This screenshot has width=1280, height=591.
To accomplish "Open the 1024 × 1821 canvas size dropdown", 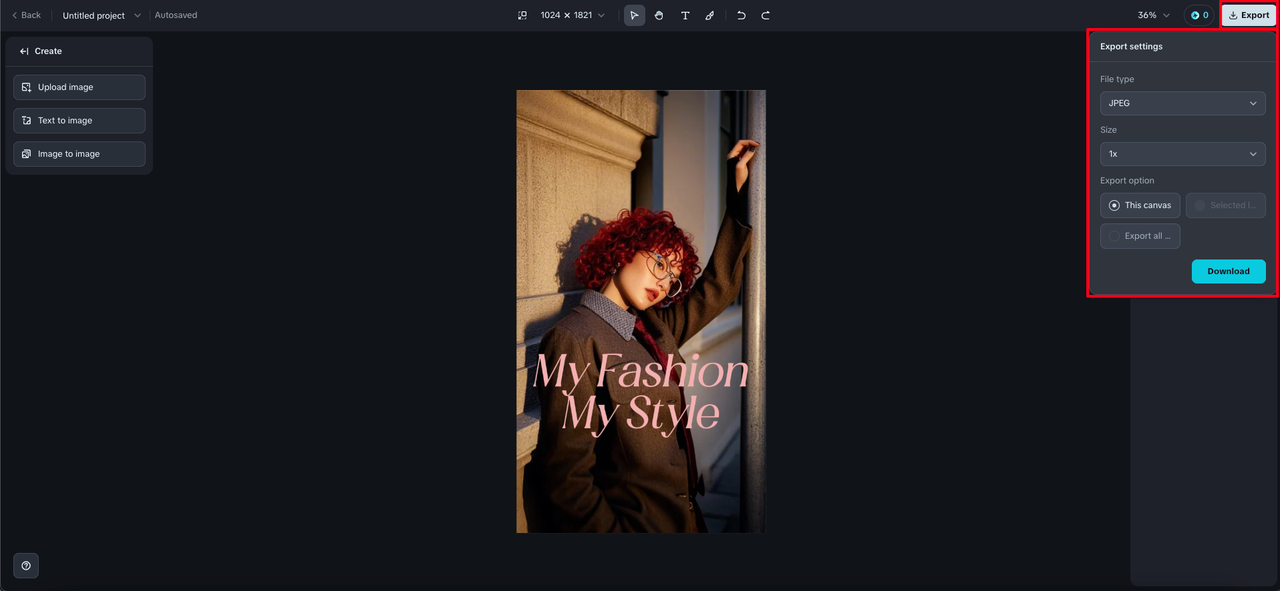I will click(573, 15).
